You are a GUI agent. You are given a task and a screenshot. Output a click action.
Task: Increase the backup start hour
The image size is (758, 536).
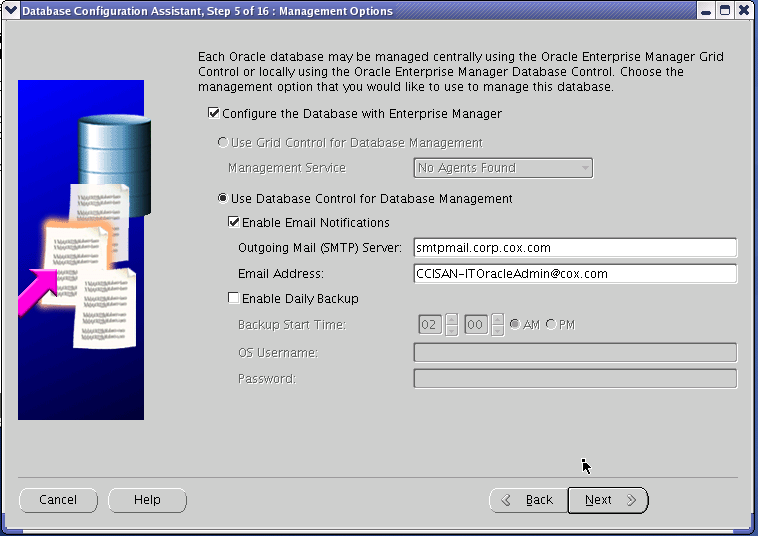coord(452,319)
